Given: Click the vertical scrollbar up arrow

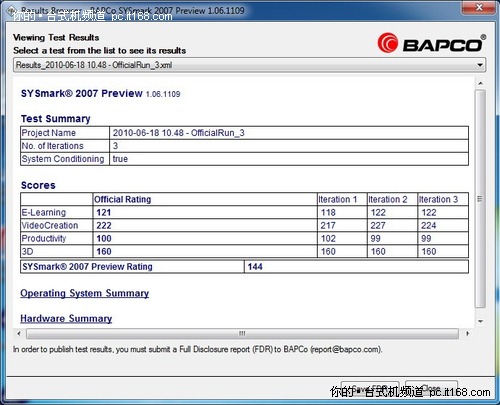Looking at the screenshot, I should 480,83.
